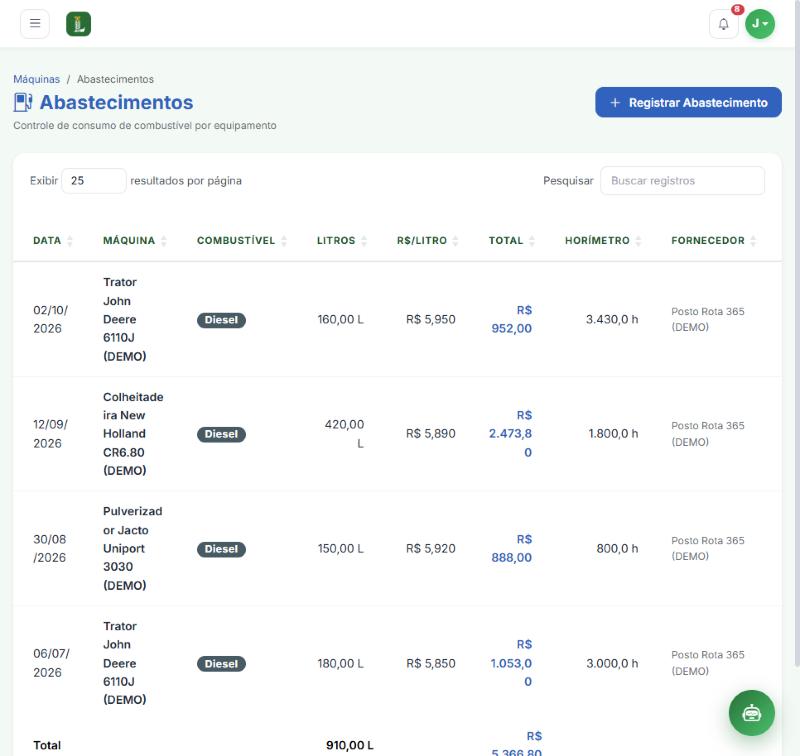
Task: Sort table by Data column
Action: [53, 240]
